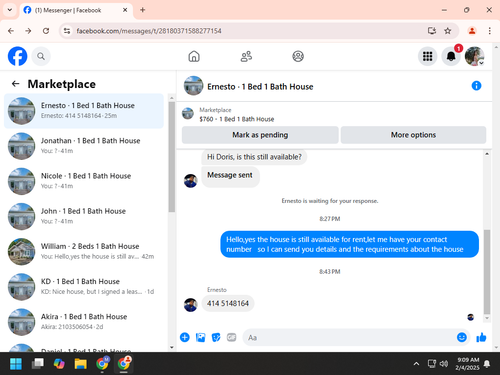
Task: Open KD - 1 Bed 1 Bath House chat
Action: (84, 287)
